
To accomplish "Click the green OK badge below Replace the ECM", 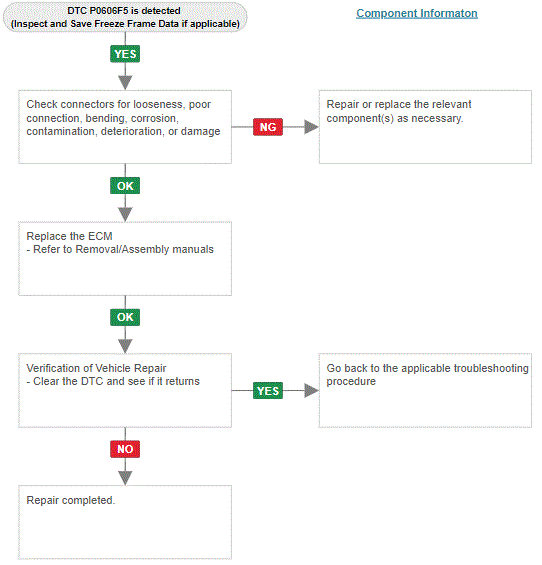I will point(125,317).
